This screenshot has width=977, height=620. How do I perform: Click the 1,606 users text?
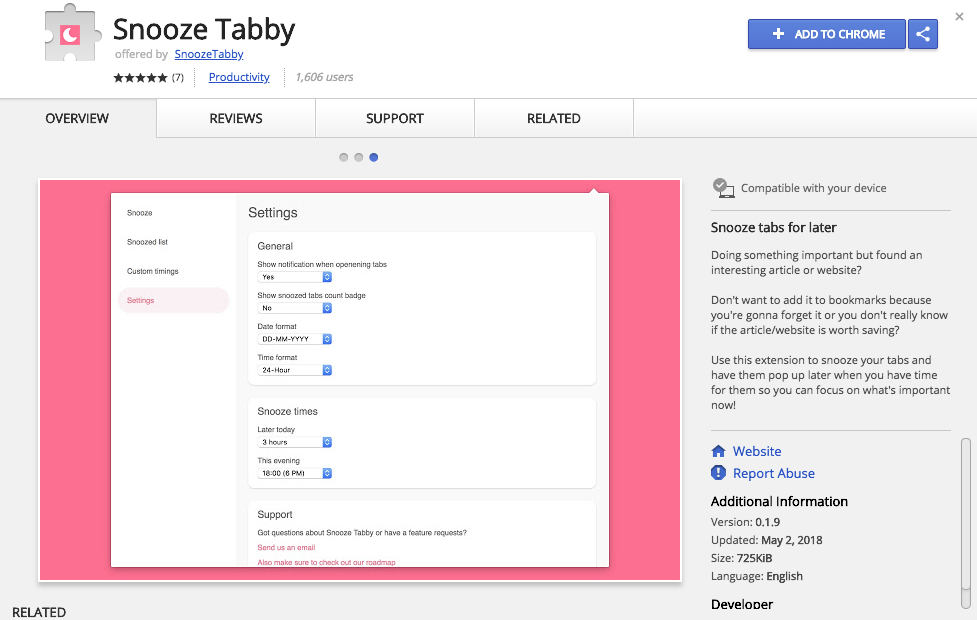324,77
